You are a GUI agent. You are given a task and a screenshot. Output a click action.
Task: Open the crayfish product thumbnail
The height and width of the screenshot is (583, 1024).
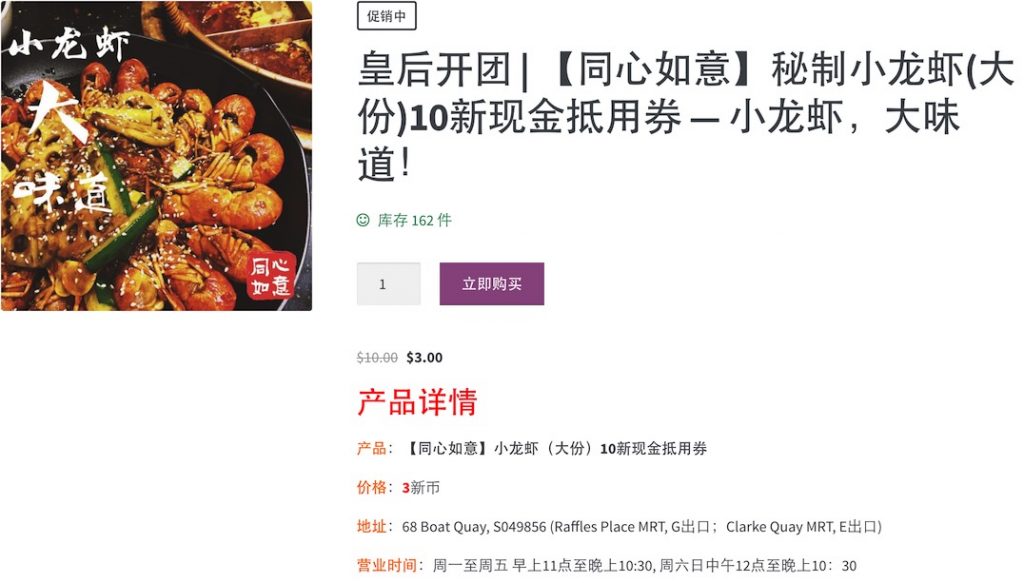click(157, 155)
